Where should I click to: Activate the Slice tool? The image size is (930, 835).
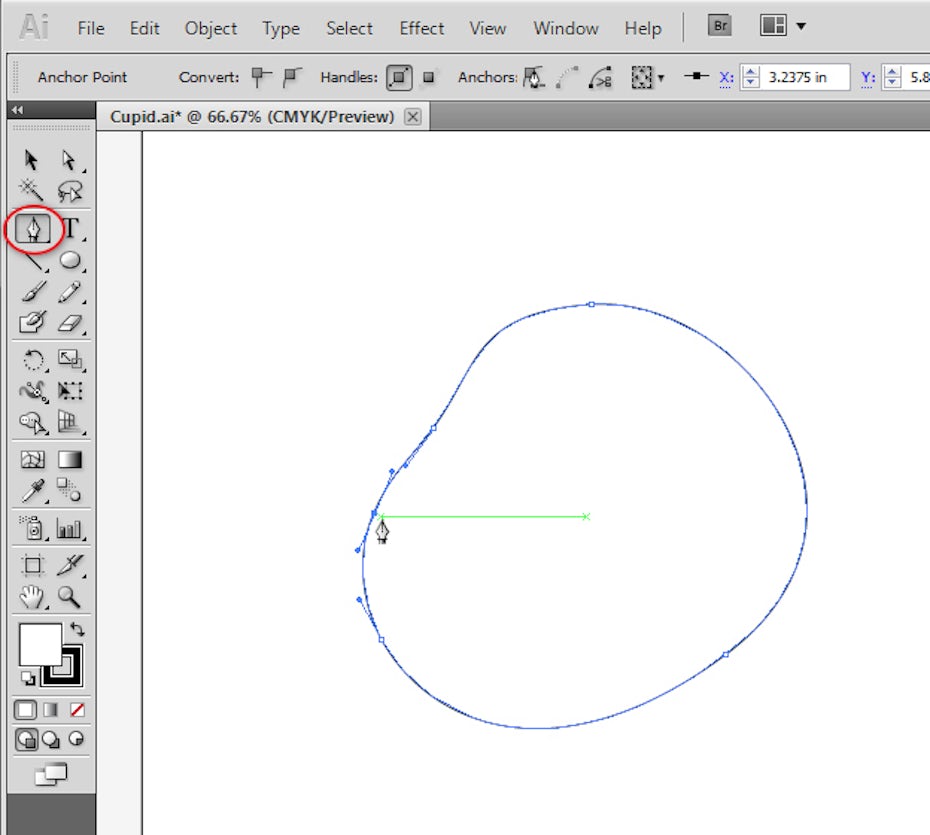(x=70, y=565)
